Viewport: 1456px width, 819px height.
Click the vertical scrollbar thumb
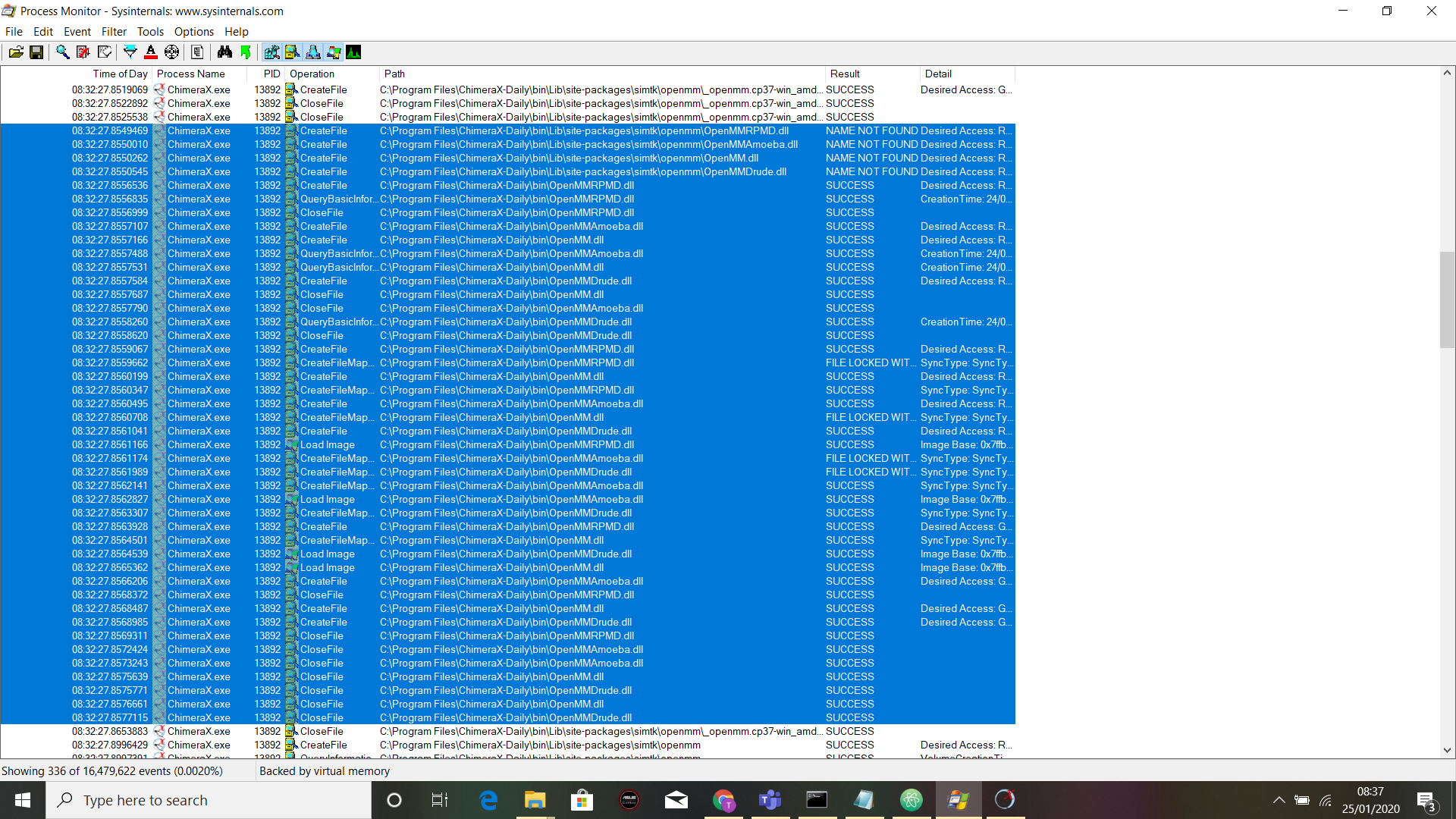coord(1447,300)
